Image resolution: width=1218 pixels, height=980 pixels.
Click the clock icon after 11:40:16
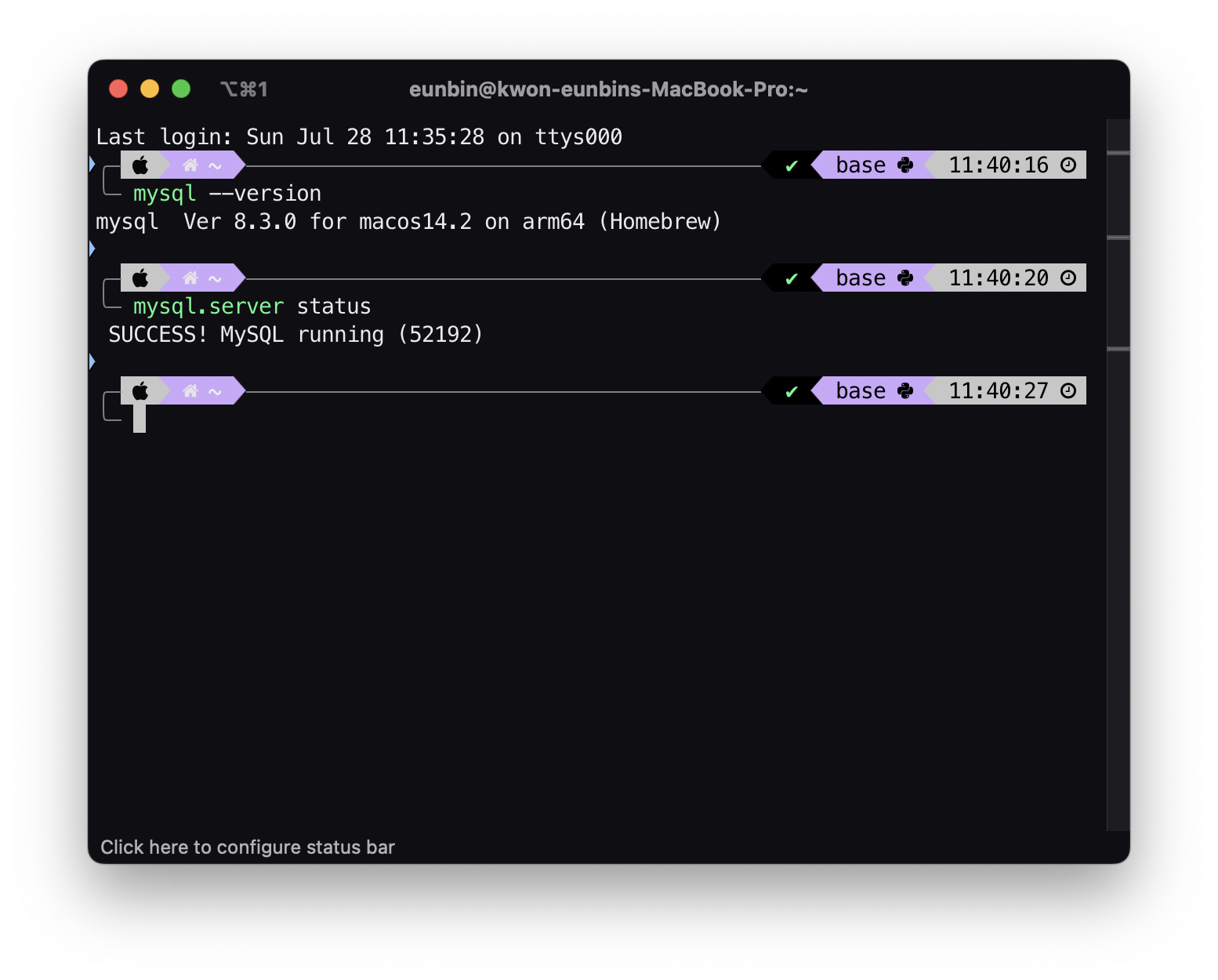coord(1068,165)
